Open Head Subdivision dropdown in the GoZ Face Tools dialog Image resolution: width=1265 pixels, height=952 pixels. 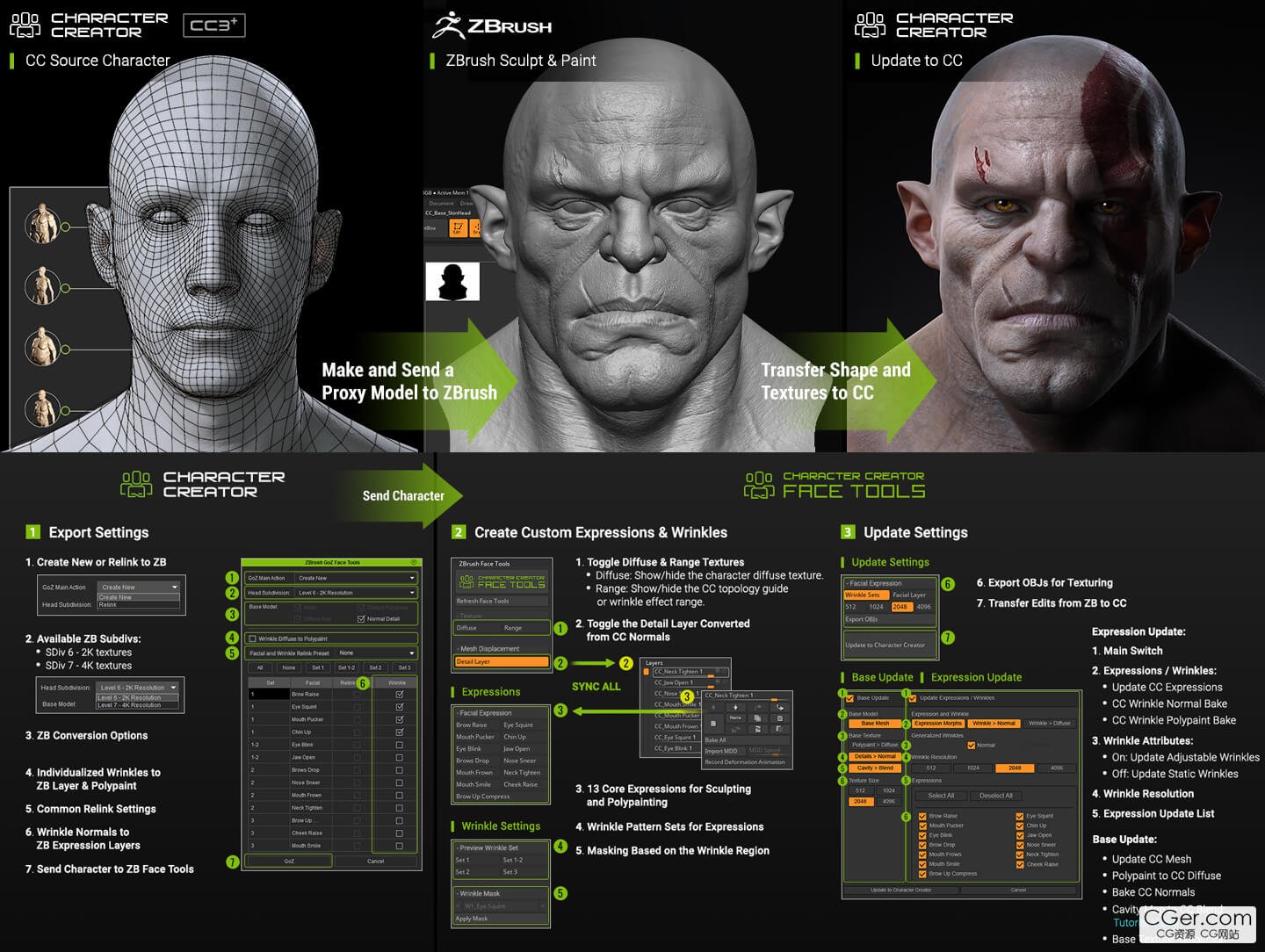coord(356,593)
